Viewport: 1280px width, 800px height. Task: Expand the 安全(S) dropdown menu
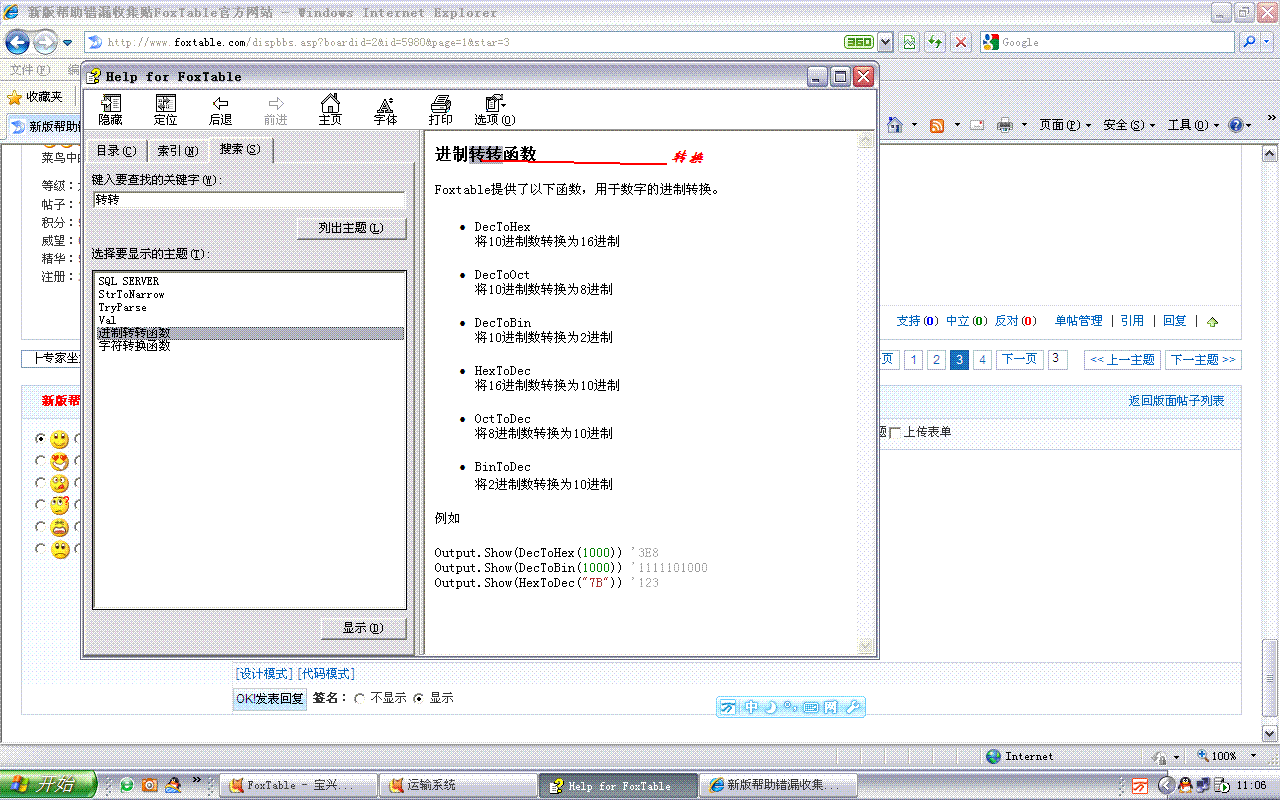point(1129,125)
